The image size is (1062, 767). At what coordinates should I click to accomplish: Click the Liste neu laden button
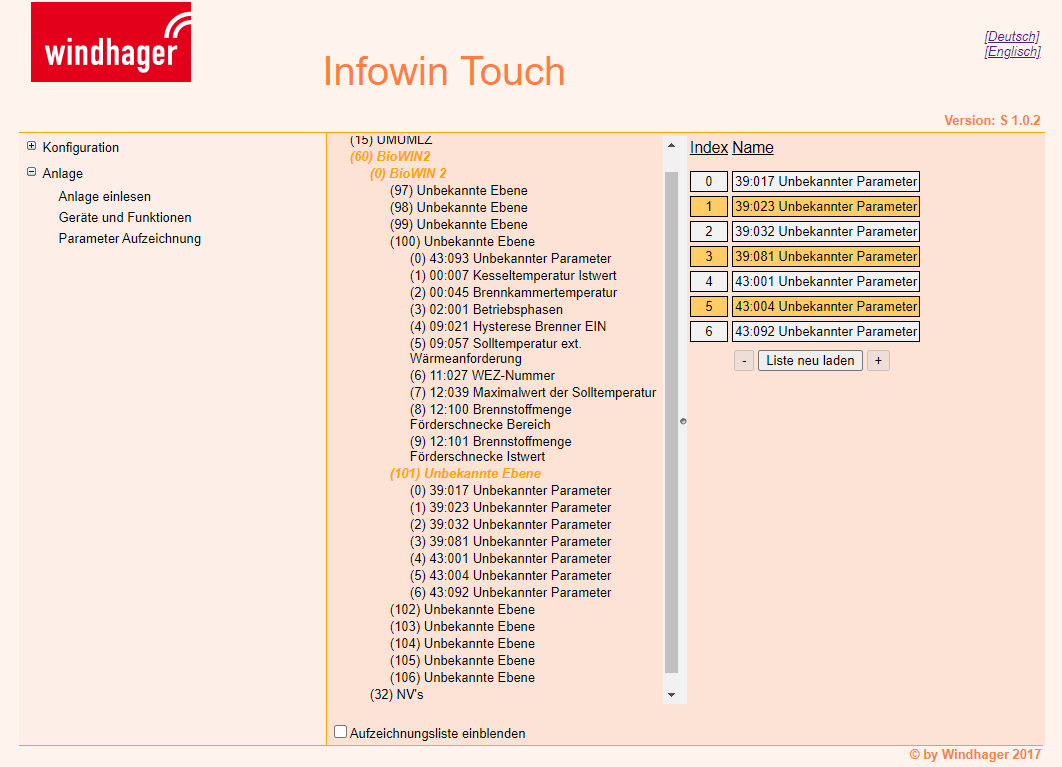810,360
